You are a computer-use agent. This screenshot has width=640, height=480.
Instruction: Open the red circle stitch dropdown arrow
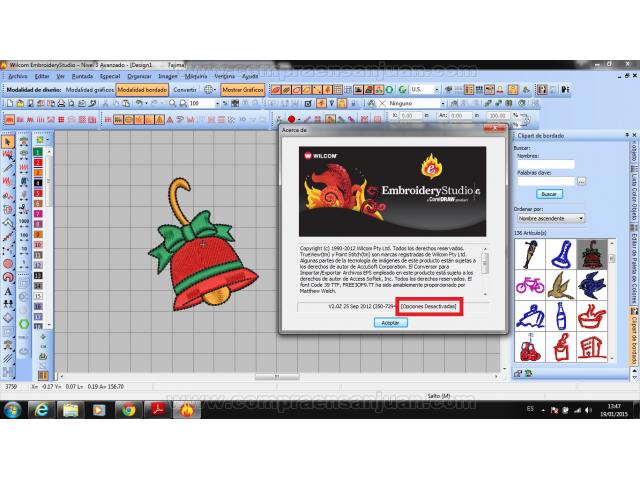pyautogui.click(x=299, y=120)
